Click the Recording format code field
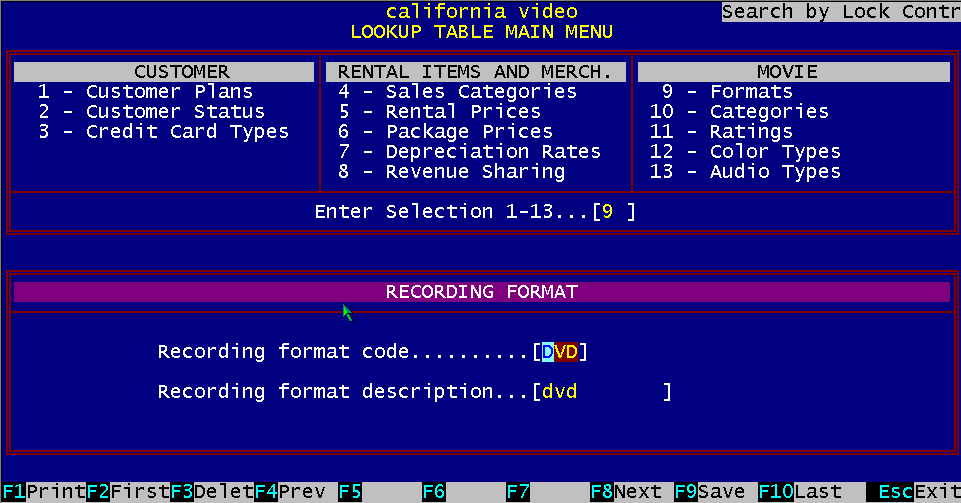Viewport: 961px width, 503px height. 560,352
